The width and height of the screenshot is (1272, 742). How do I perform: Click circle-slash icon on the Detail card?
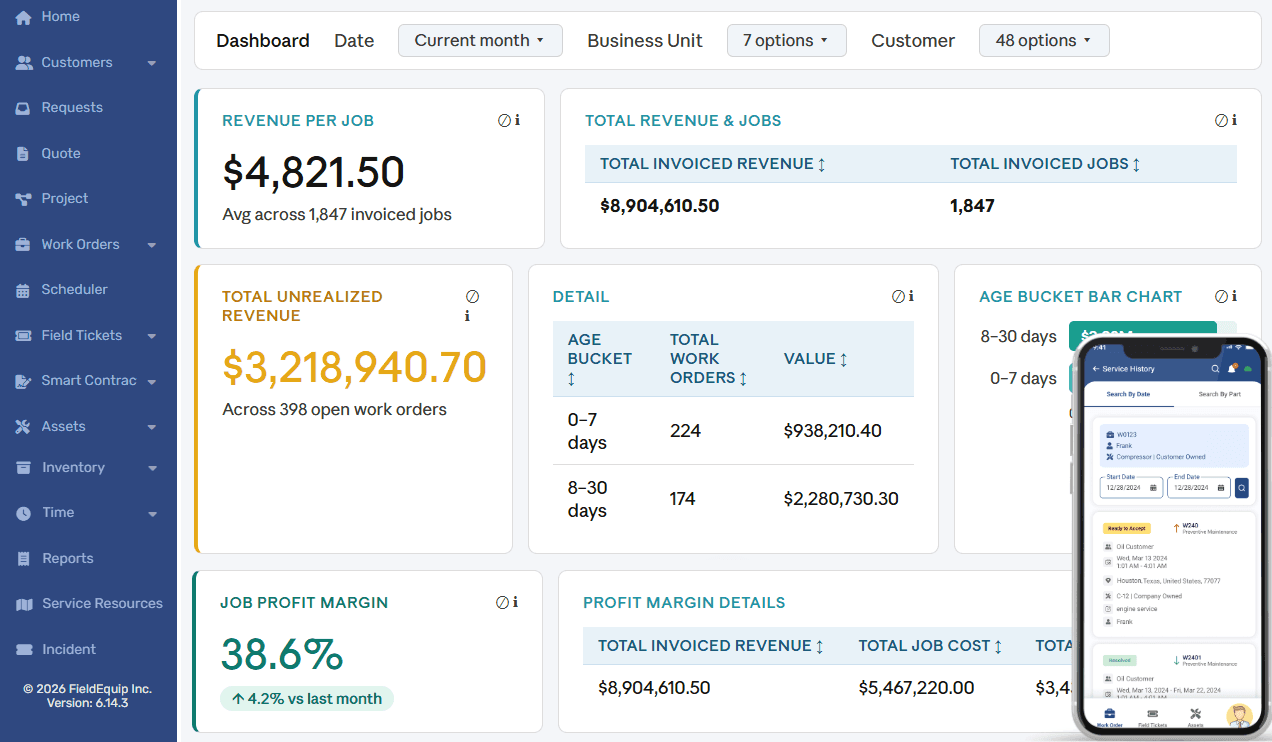898,296
